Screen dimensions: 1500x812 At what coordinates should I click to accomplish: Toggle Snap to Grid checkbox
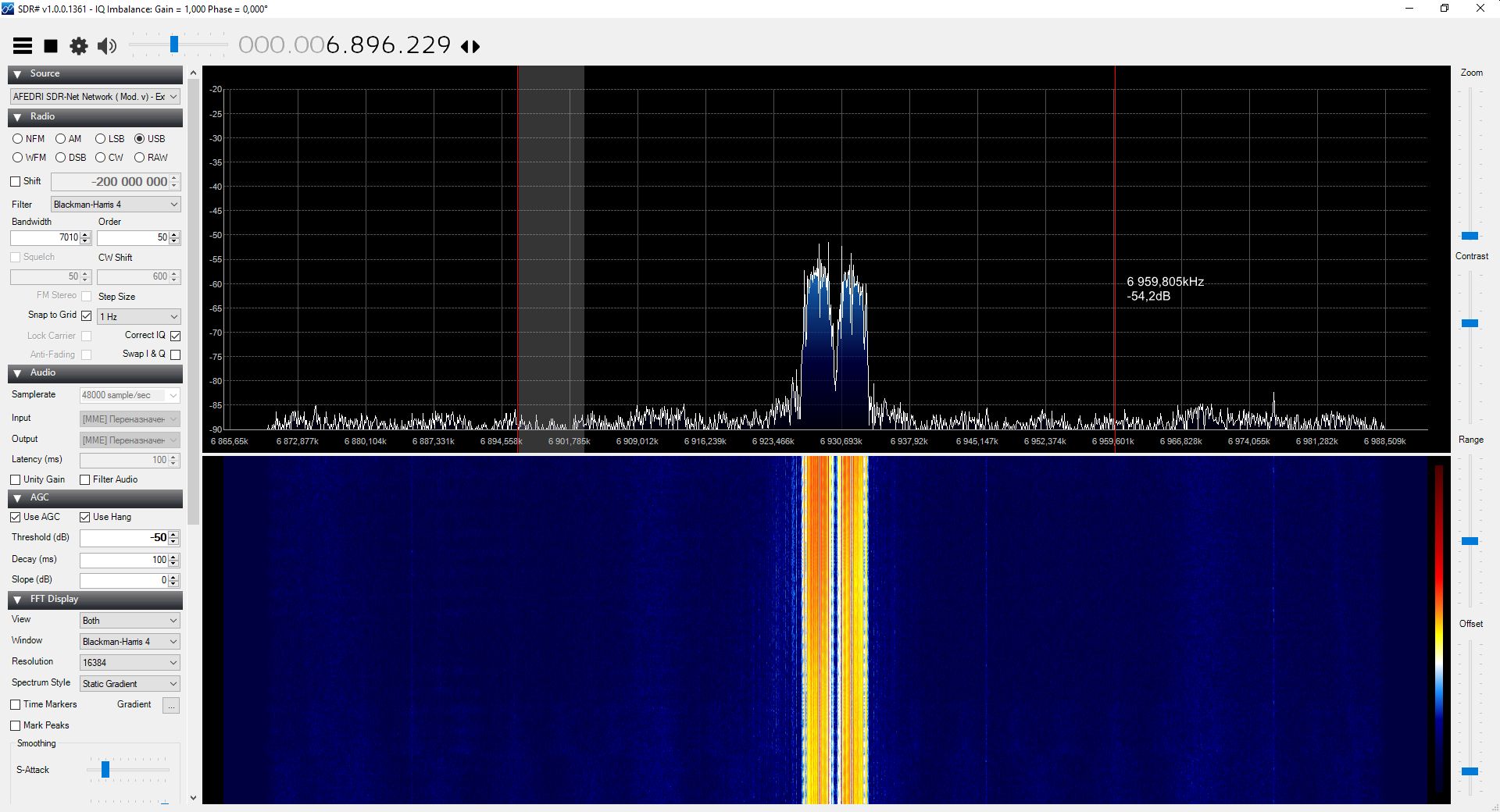pos(87,315)
